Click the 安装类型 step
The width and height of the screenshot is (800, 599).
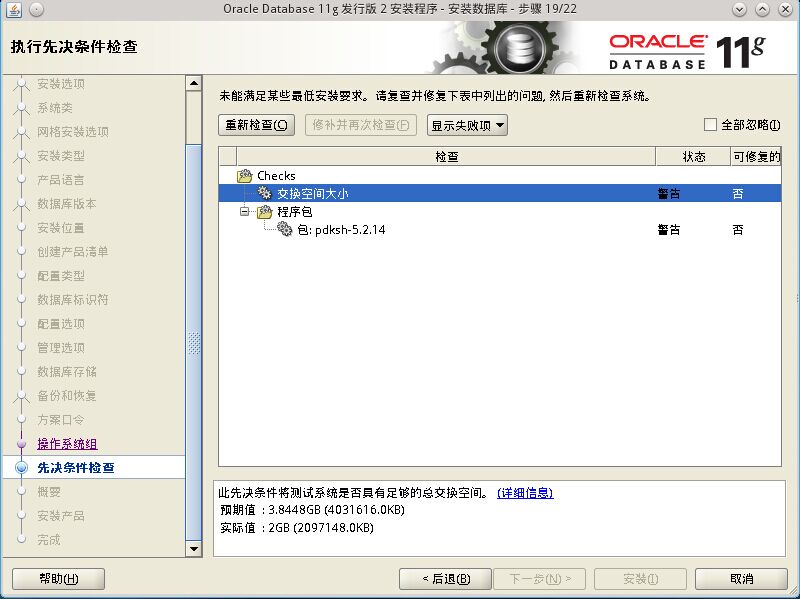[61, 156]
